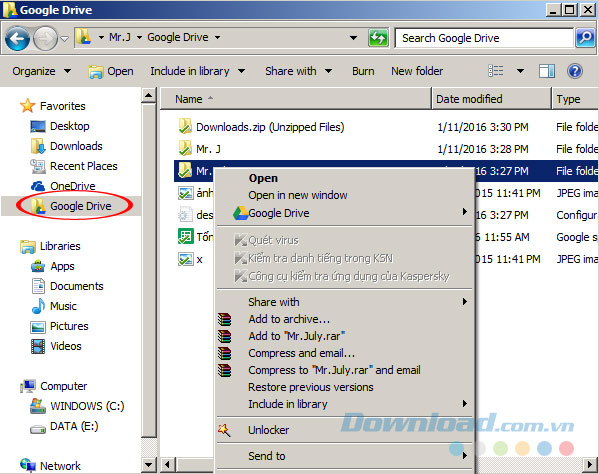Screen dimensions: 599x474
Task: Click the OneDrive cloud icon in Favorites
Action: click(38, 186)
